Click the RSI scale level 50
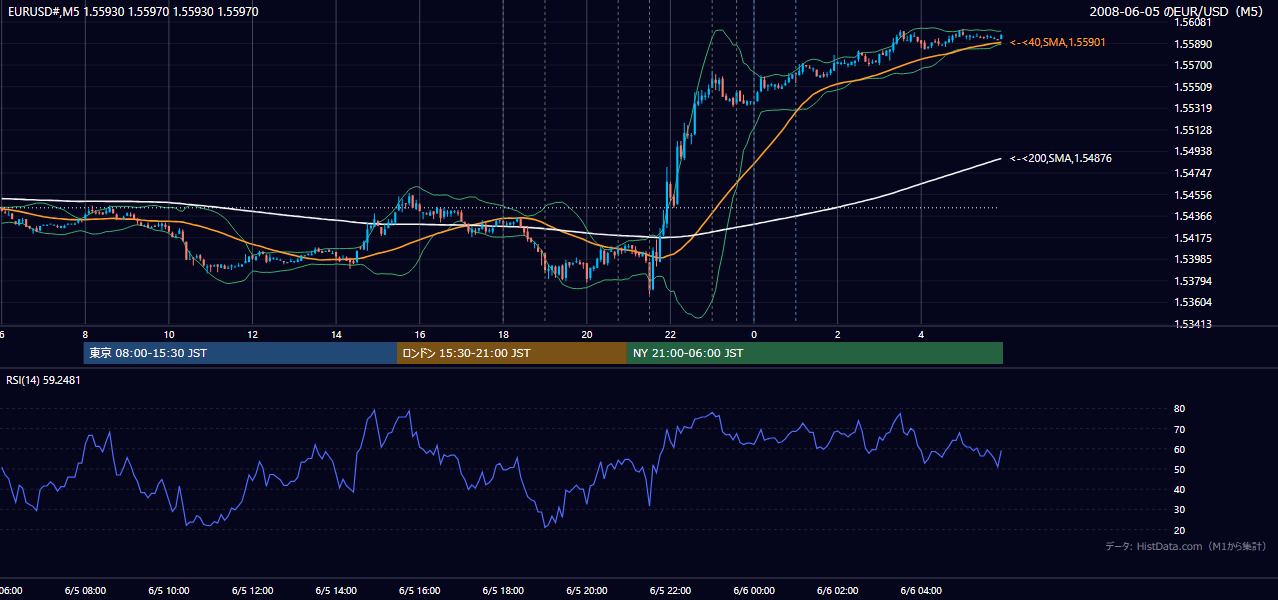 click(1179, 469)
